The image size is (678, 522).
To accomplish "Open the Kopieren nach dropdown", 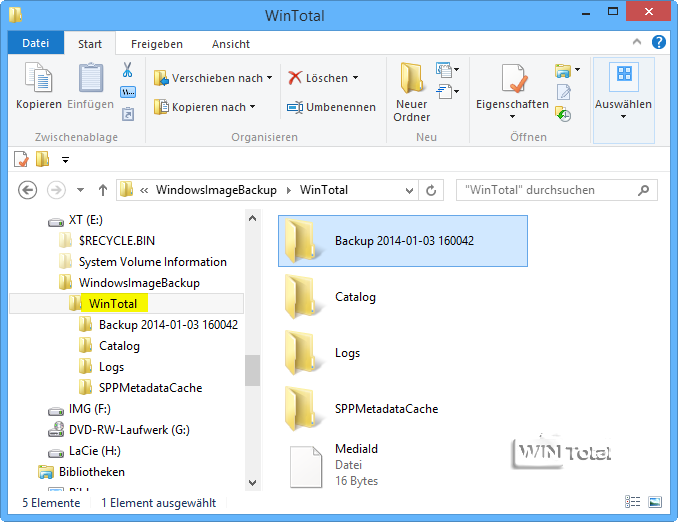I will 205,107.
